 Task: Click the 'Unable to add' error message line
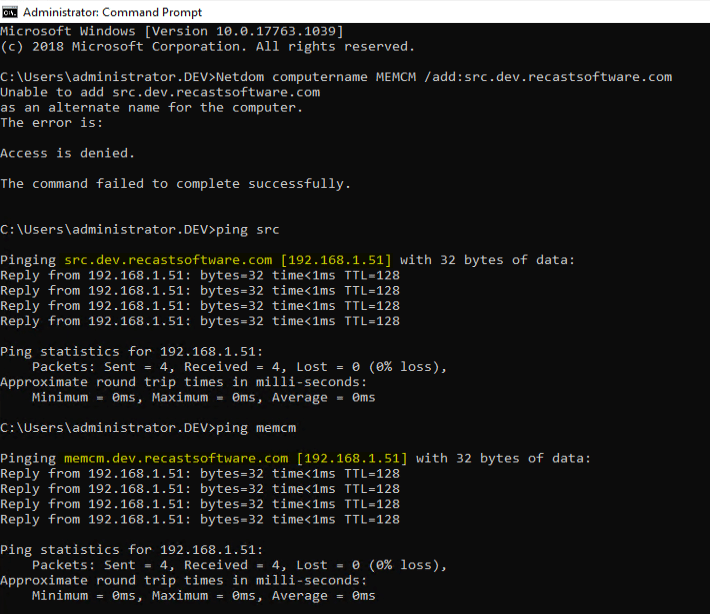coord(160,92)
